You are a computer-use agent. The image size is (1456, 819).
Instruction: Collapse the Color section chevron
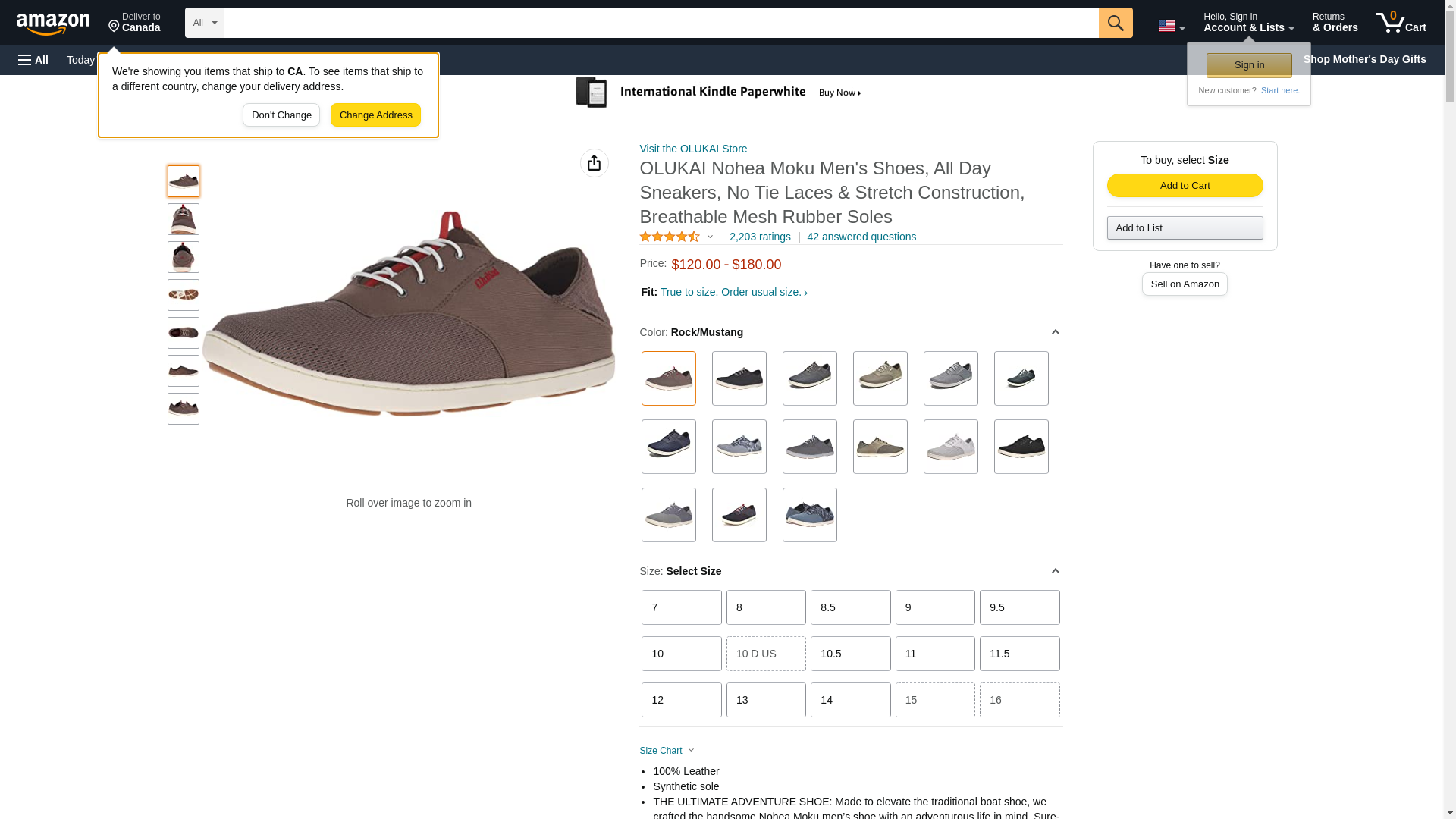tap(1054, 332)
